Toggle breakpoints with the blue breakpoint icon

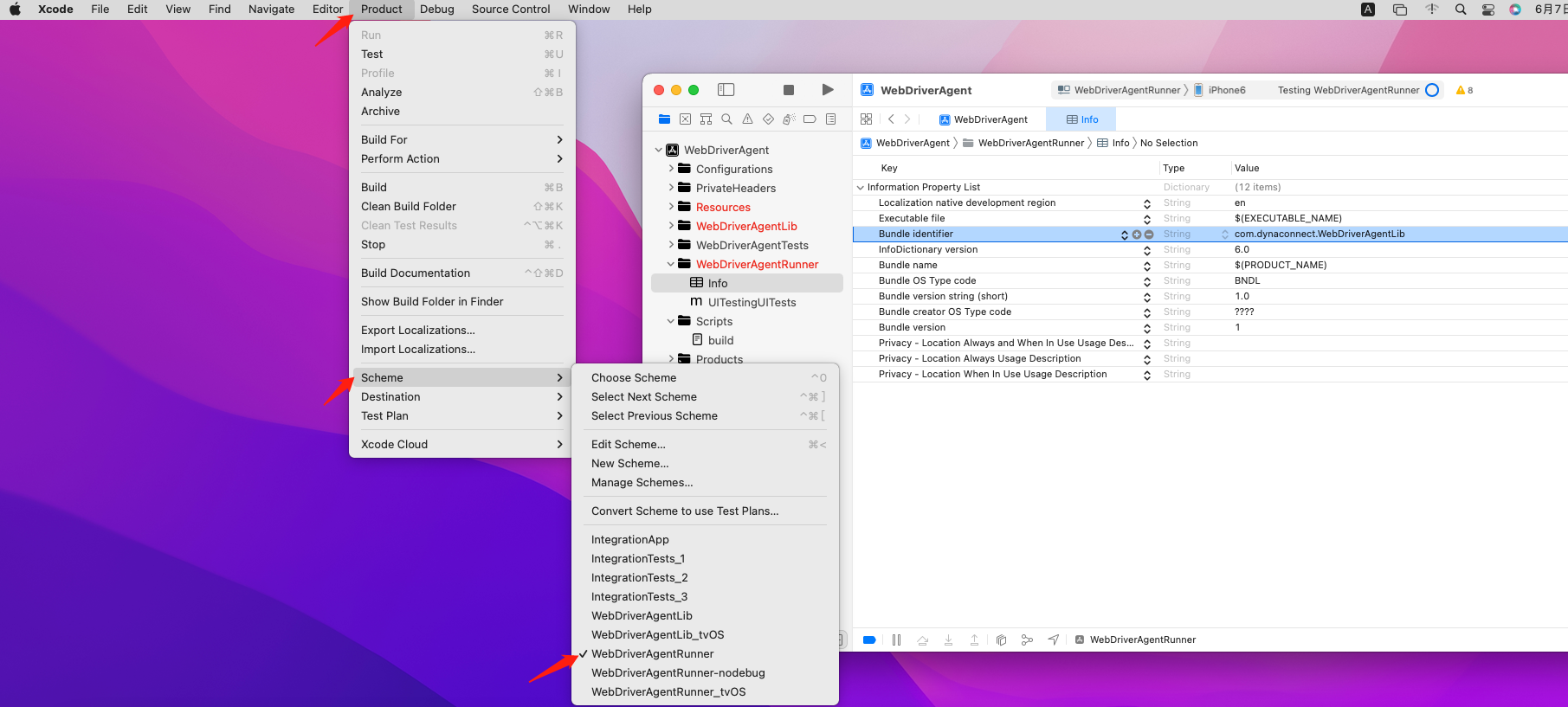point(869,640)
